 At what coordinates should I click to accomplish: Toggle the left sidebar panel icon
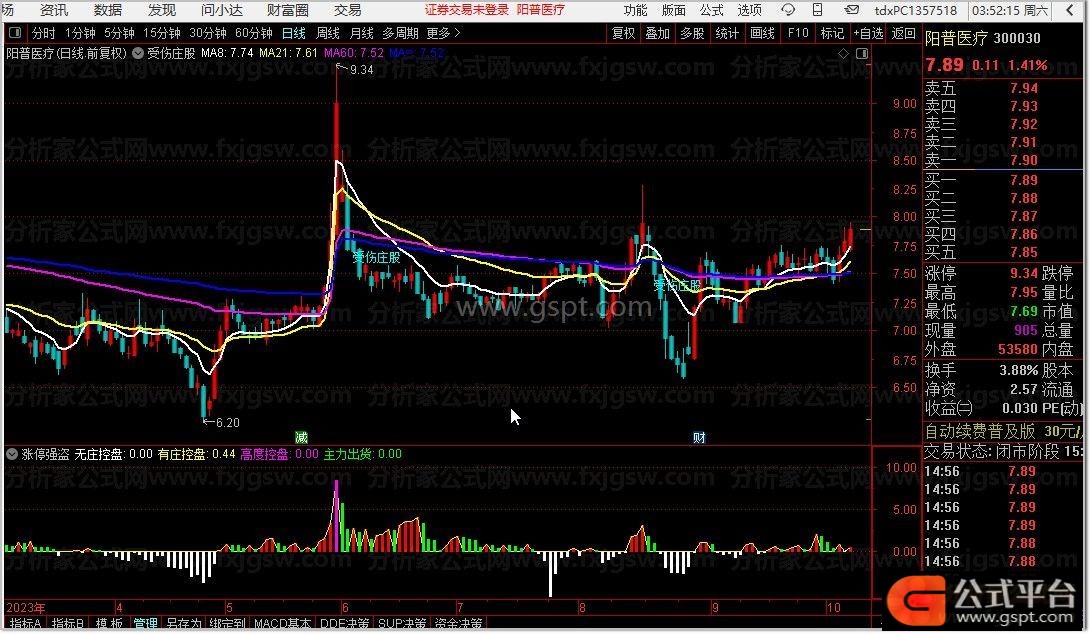13,32
